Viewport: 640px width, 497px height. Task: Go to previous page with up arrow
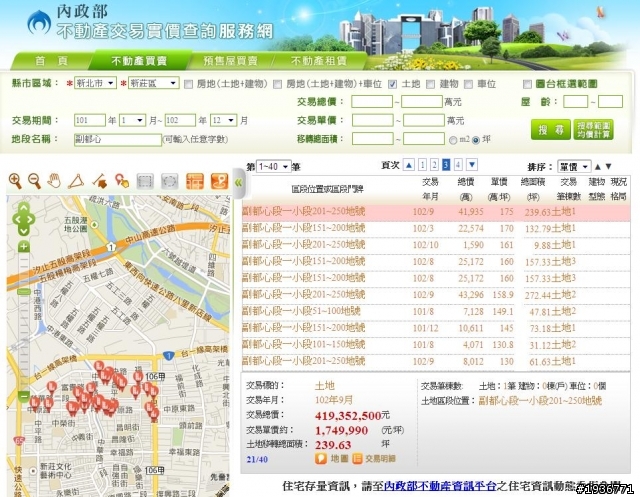[409, 165]
